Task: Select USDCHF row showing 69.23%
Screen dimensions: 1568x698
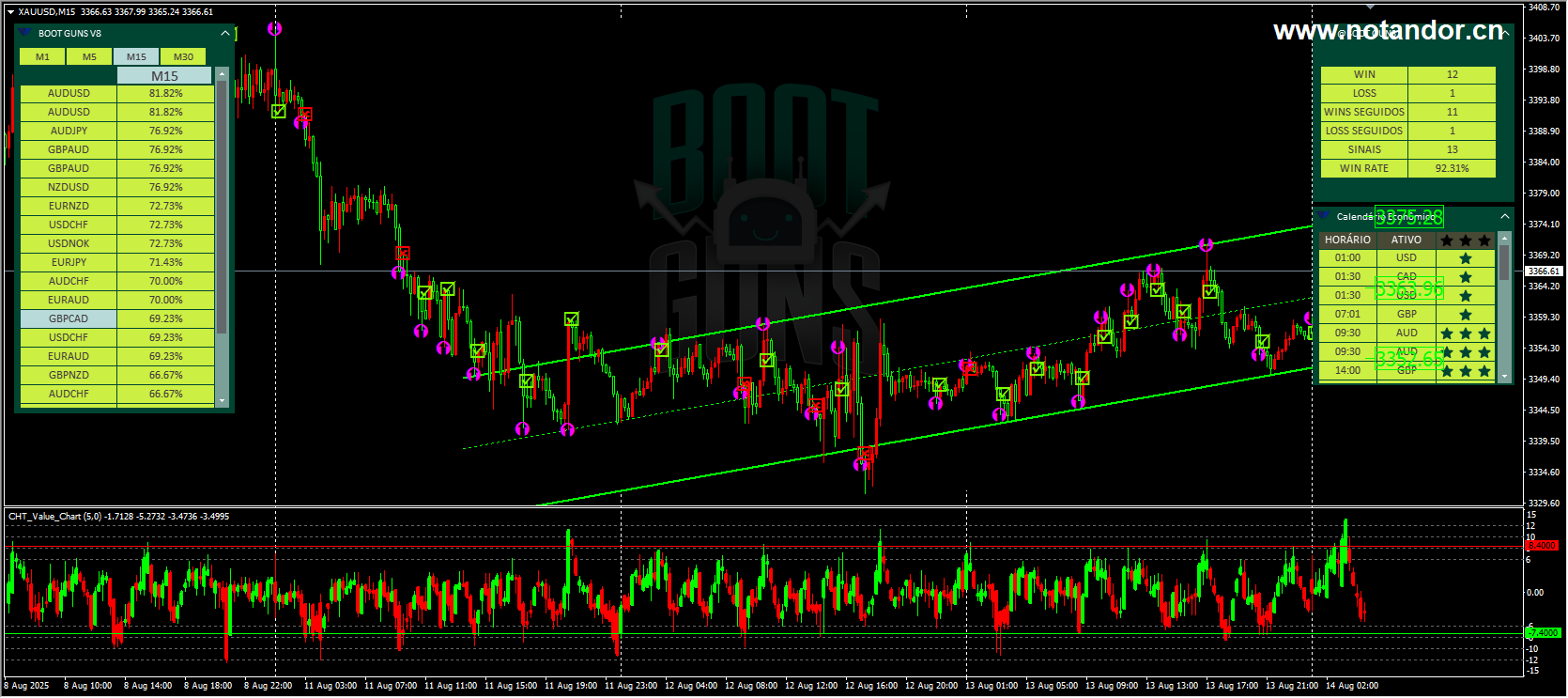Action: pos(117,337)
